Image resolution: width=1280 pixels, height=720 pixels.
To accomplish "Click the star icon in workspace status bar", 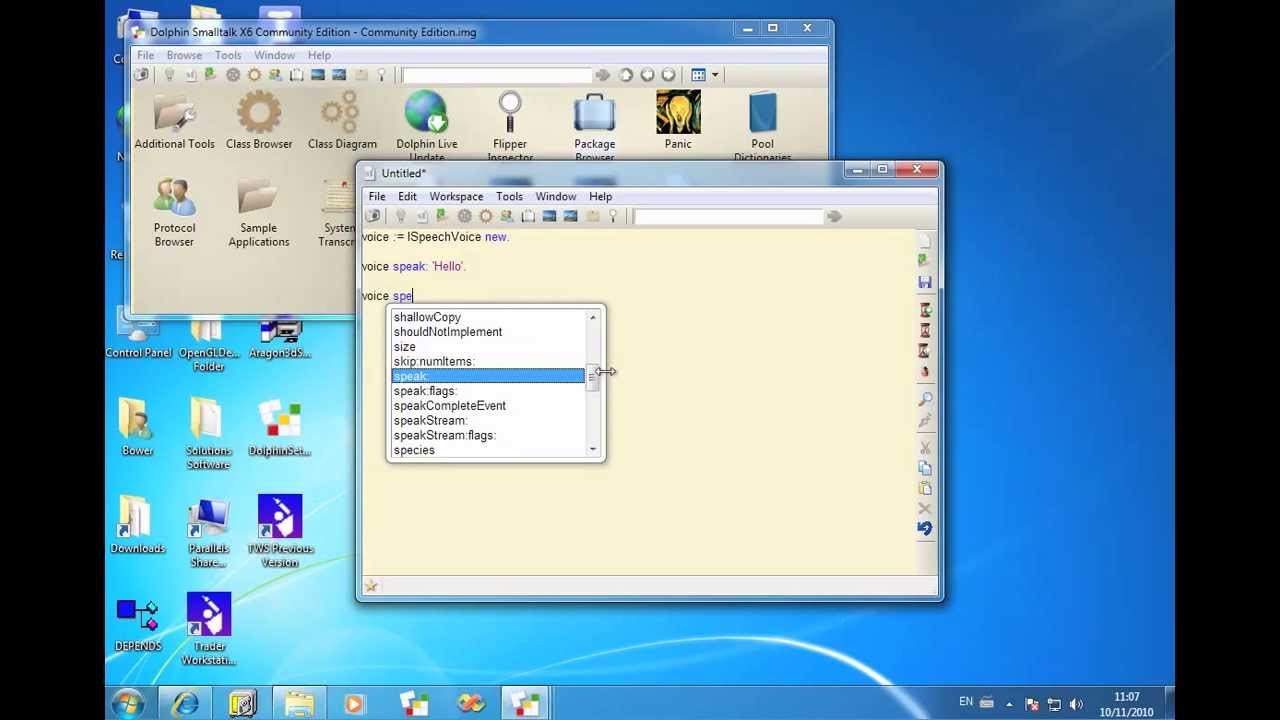I will click(371, 586).
